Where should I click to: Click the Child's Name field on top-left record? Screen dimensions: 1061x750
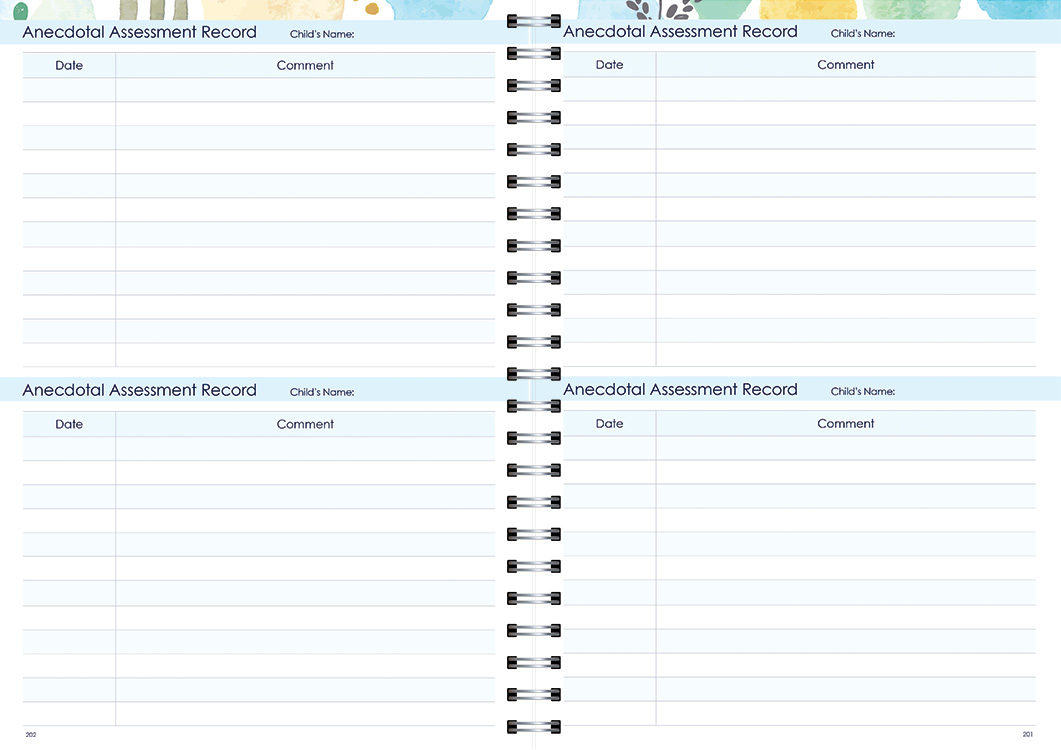[322, 33]
